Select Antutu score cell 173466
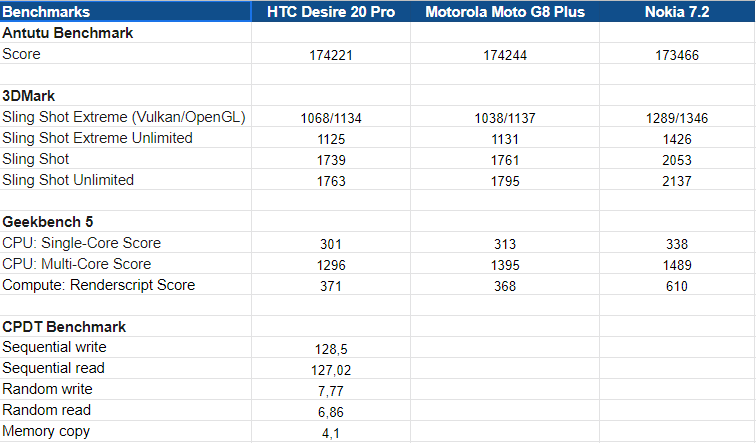 [x=677, y=54]
